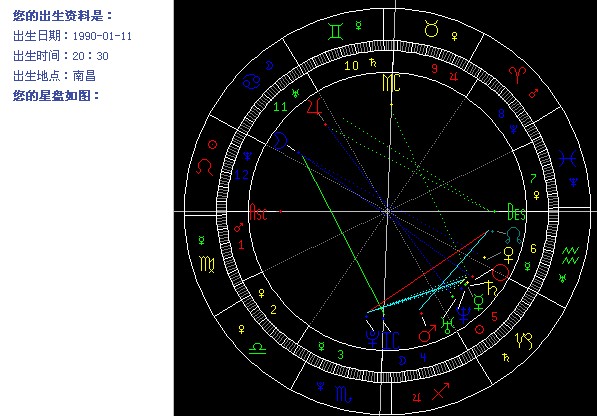
Task: Click the blue Pisces zodiac glyph
Action: 567,158
